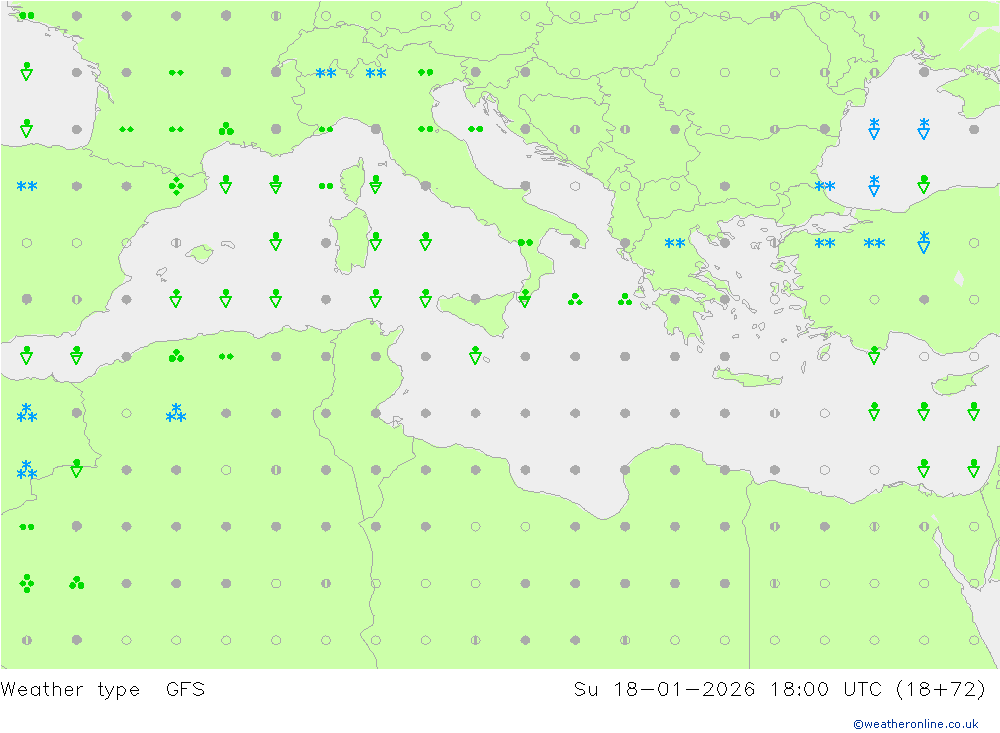Click the double snowflake symbol over northern Greece

click(675, 243)
